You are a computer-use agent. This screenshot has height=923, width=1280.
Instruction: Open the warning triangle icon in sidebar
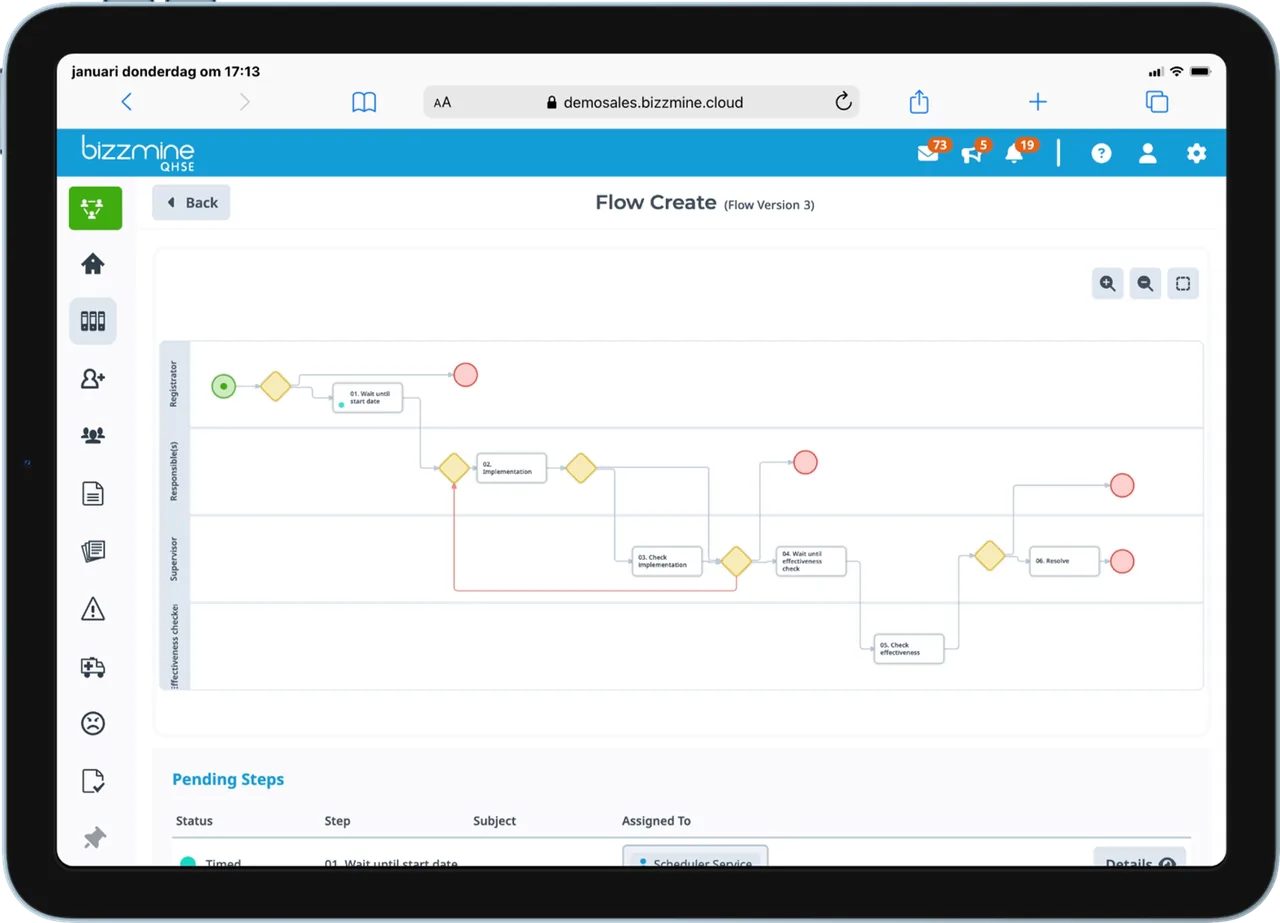(93, 608)
